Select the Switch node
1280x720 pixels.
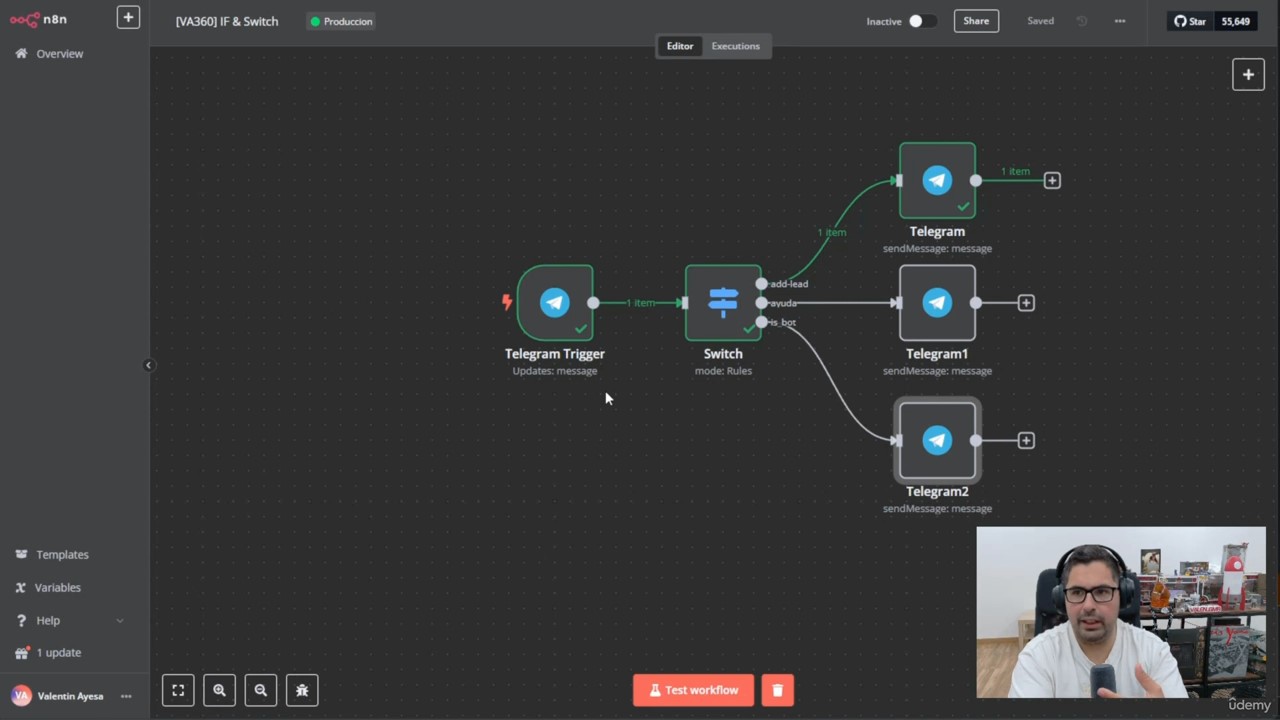pos(723,303)
